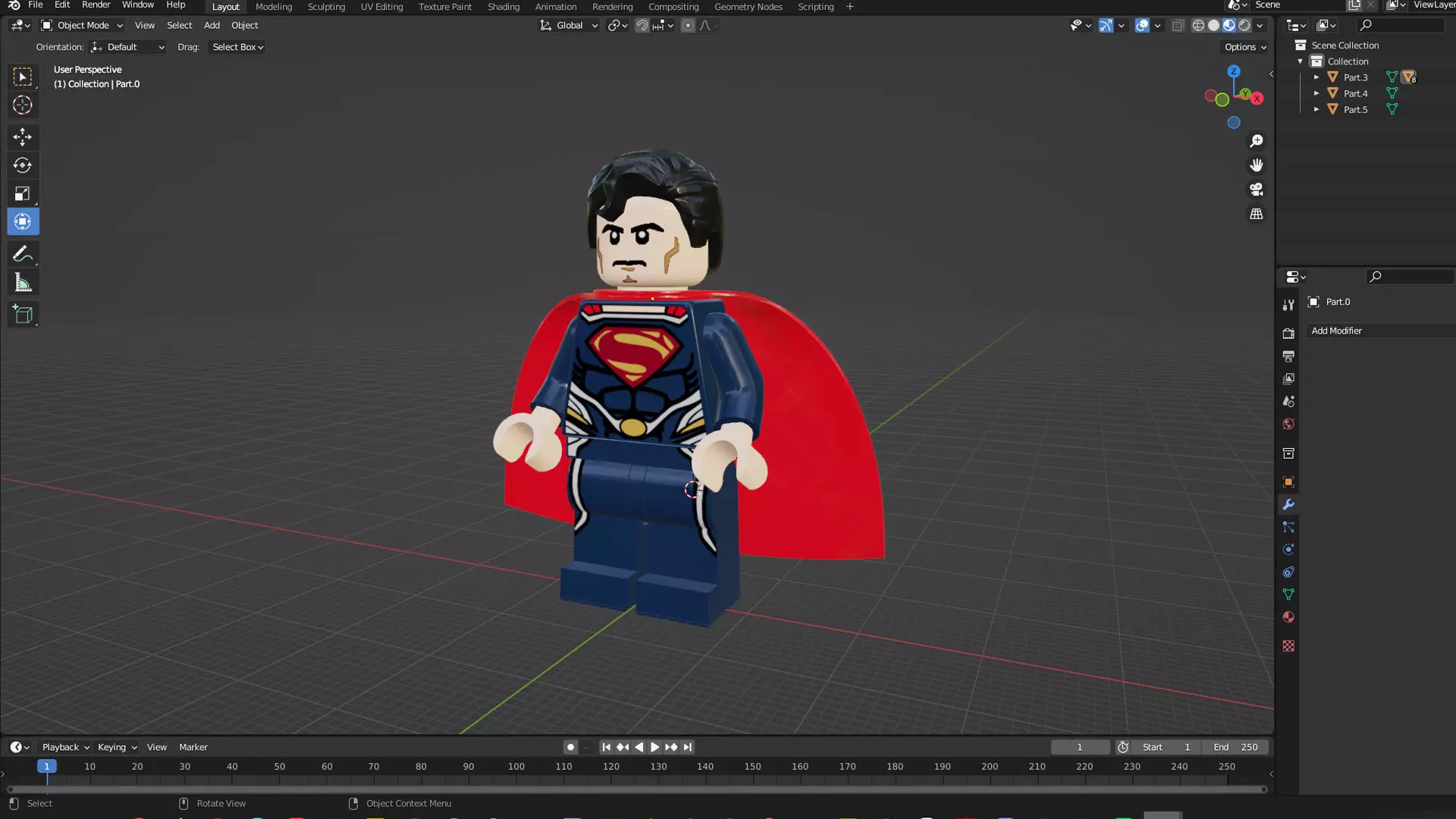1456x819 pixels.
Task: Open the Drag Select Box dropdown
Action: point(237,47)
